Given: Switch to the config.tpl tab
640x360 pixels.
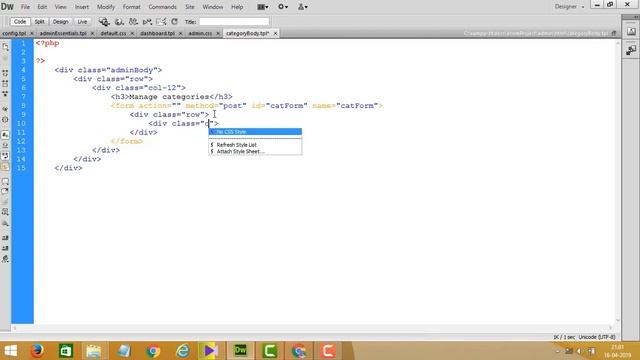Looking at the screenshot, I should pos(14,33).
